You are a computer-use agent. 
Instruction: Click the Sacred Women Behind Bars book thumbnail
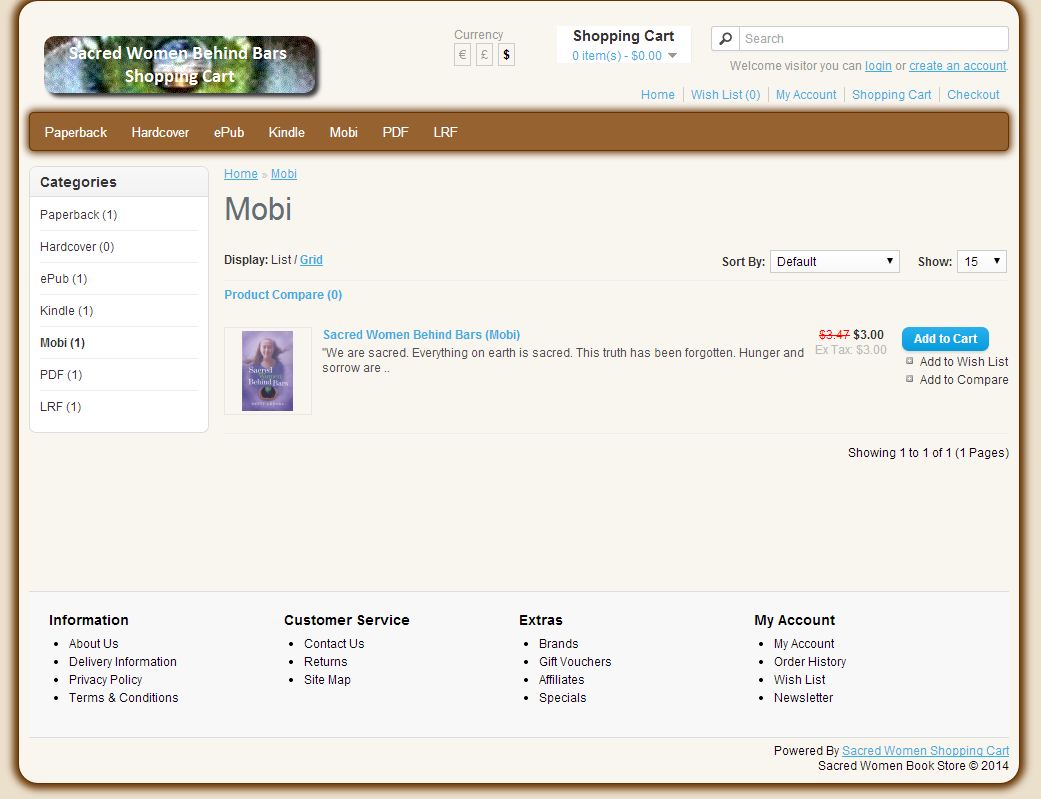pos(267,370)
